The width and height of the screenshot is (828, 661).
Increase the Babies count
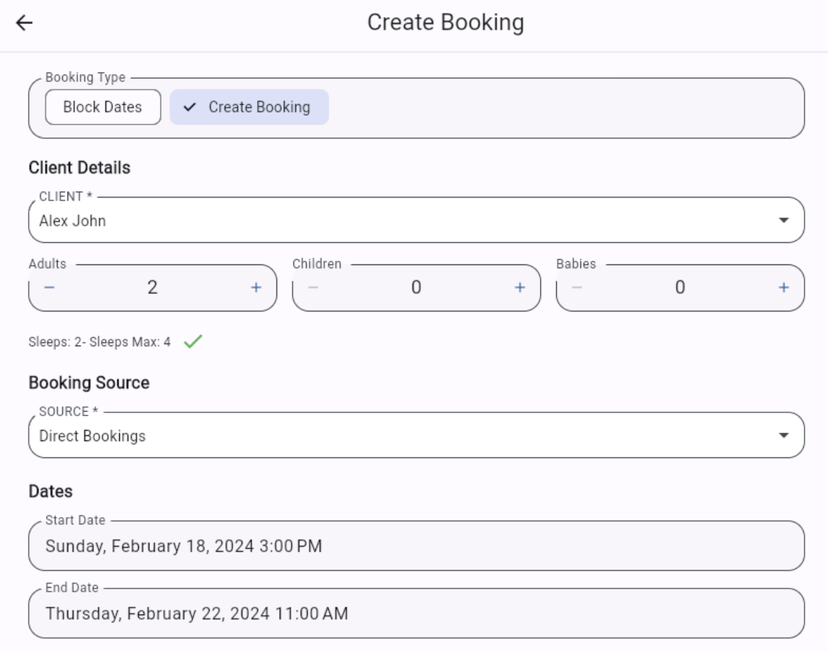(784, 288)
